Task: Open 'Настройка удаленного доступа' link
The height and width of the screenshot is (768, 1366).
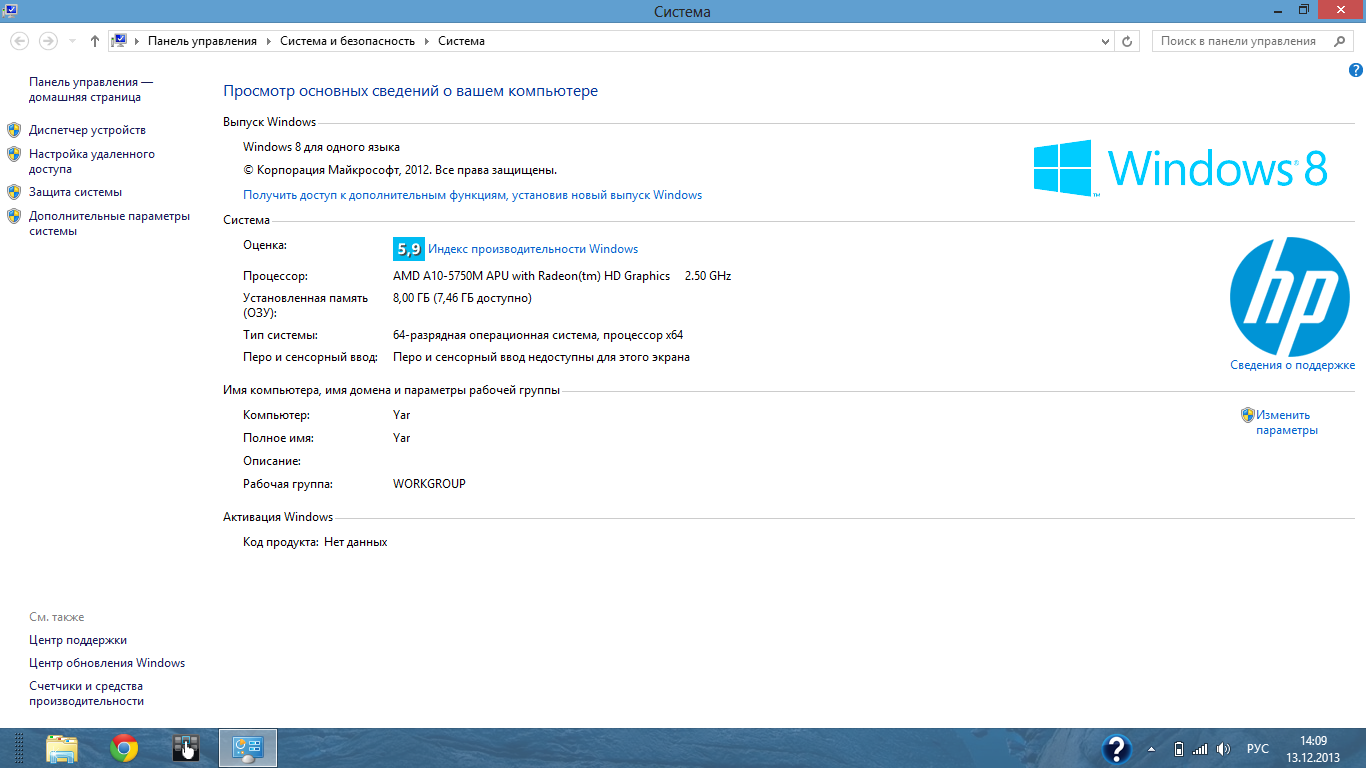Action: coord(92,162)
